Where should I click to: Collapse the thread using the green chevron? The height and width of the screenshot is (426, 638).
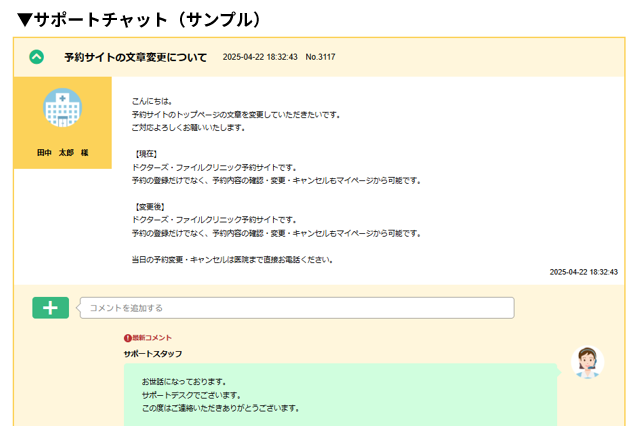(x=37, y=57)
